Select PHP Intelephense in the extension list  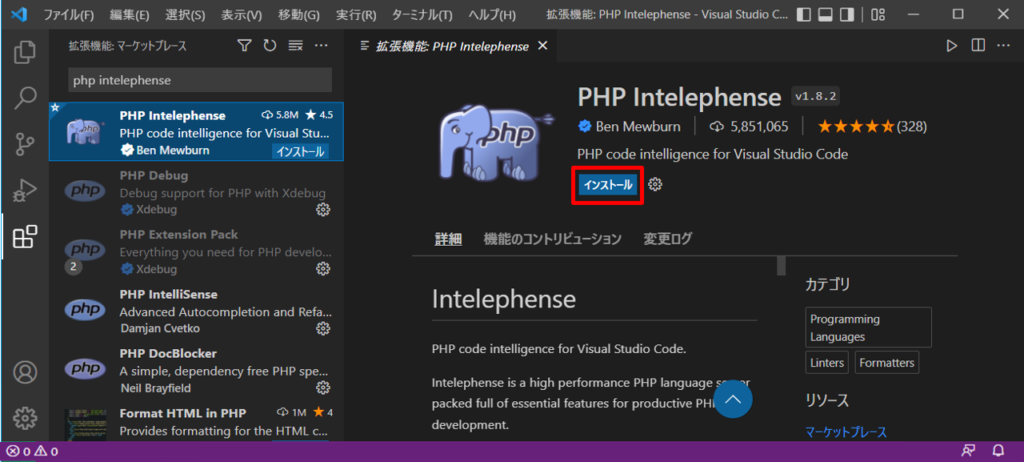(x=196, y=132)
